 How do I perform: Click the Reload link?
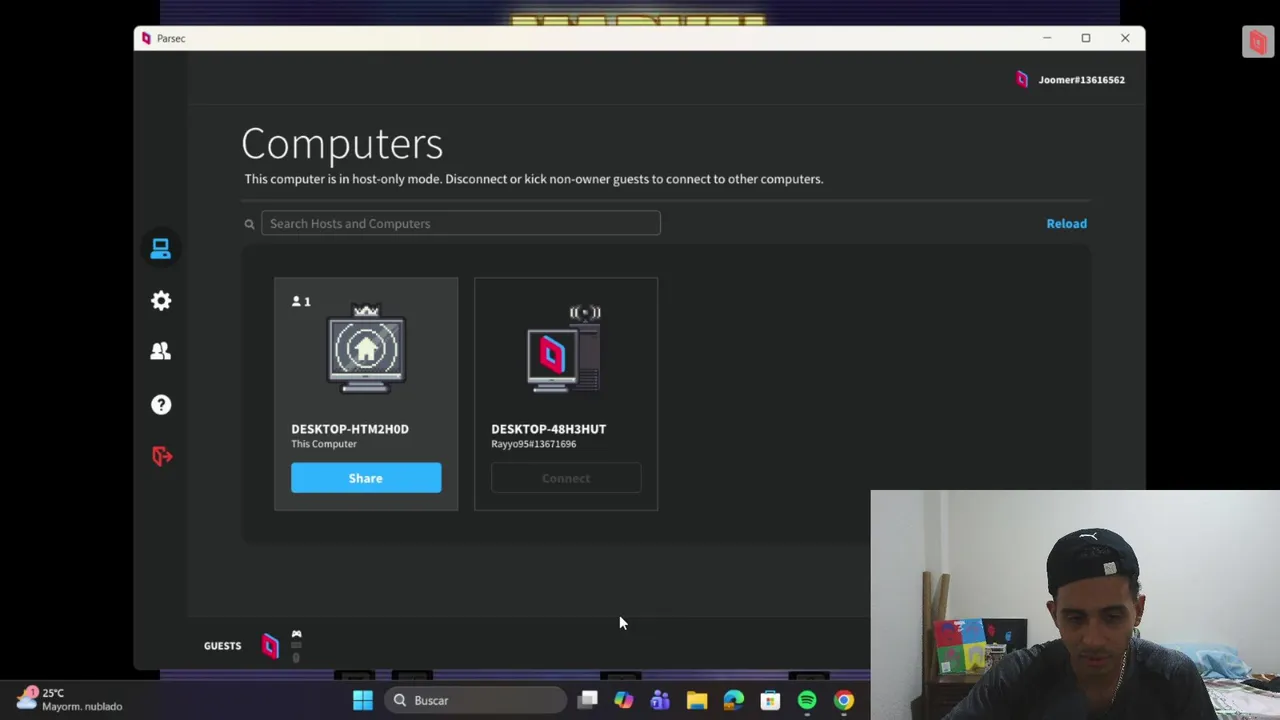click(1066, 224)
